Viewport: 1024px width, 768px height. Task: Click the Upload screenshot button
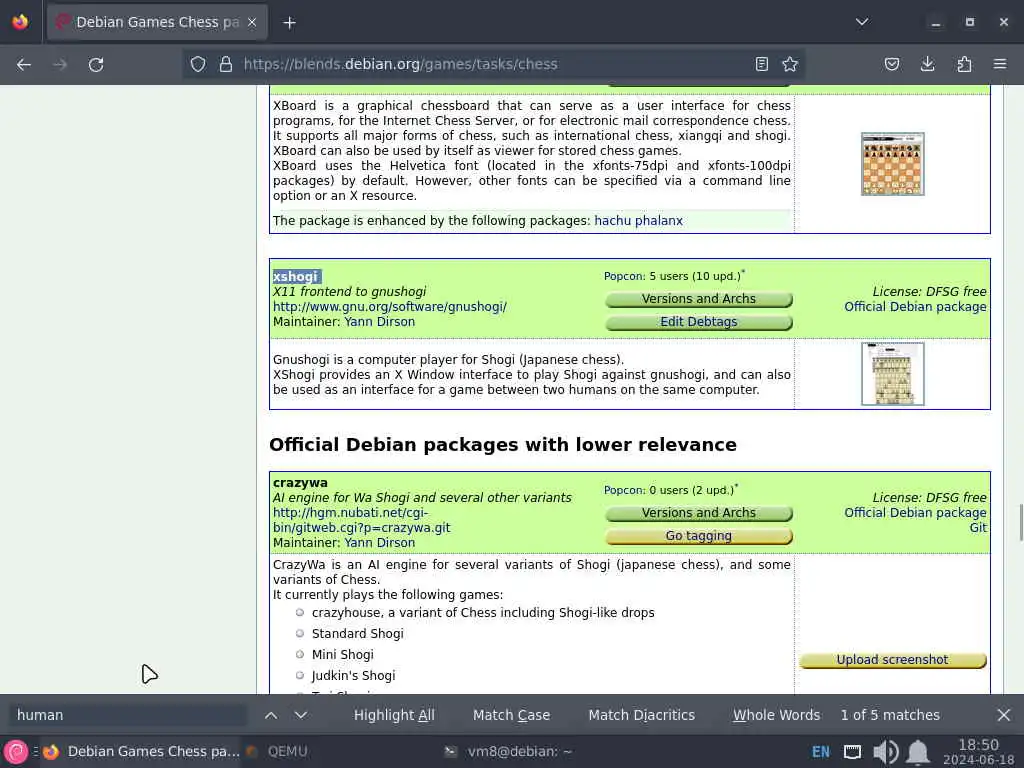tap(893, 660)
